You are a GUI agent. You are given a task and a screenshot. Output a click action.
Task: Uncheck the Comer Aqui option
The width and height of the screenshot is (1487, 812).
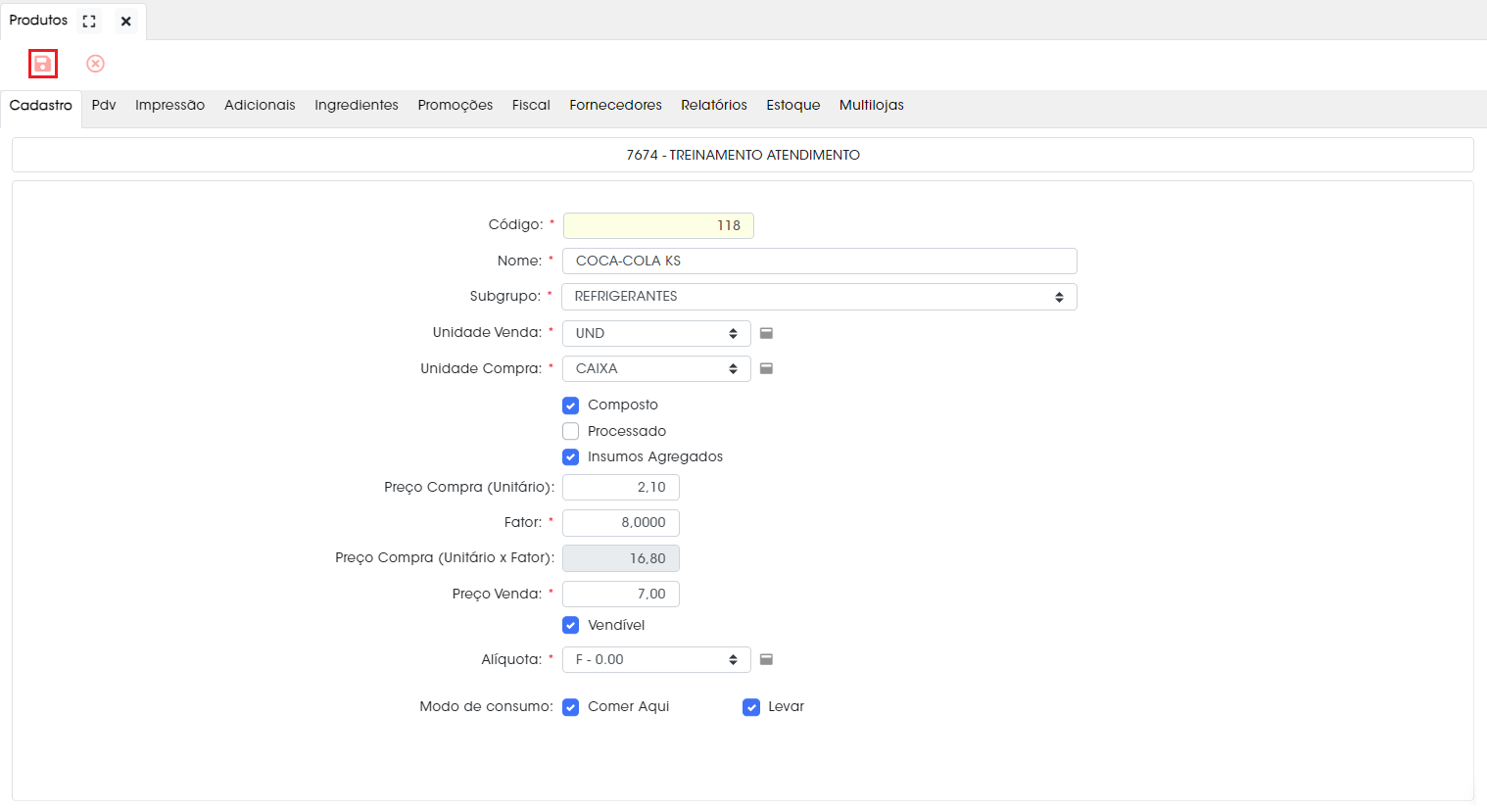(x=571, y=707)
